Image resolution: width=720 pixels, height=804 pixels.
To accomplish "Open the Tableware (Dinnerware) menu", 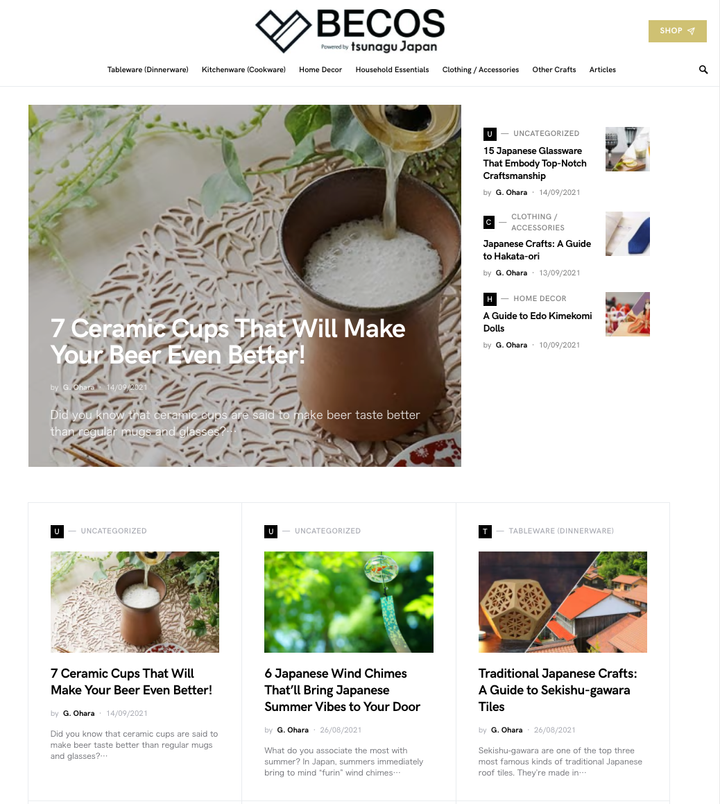I will (x=148, y=70).
